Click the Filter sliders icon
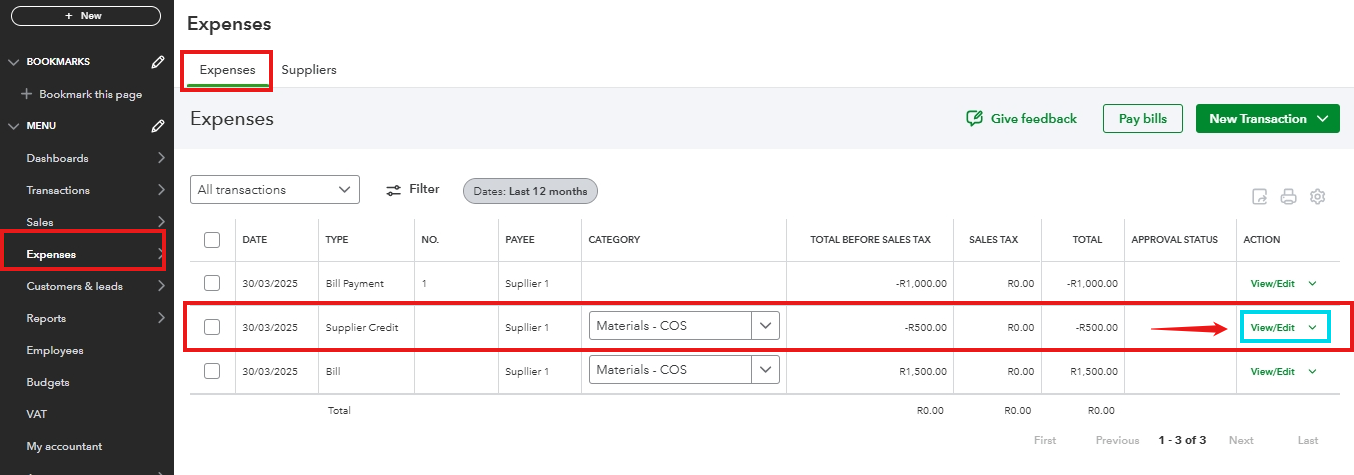 (394, 189)
